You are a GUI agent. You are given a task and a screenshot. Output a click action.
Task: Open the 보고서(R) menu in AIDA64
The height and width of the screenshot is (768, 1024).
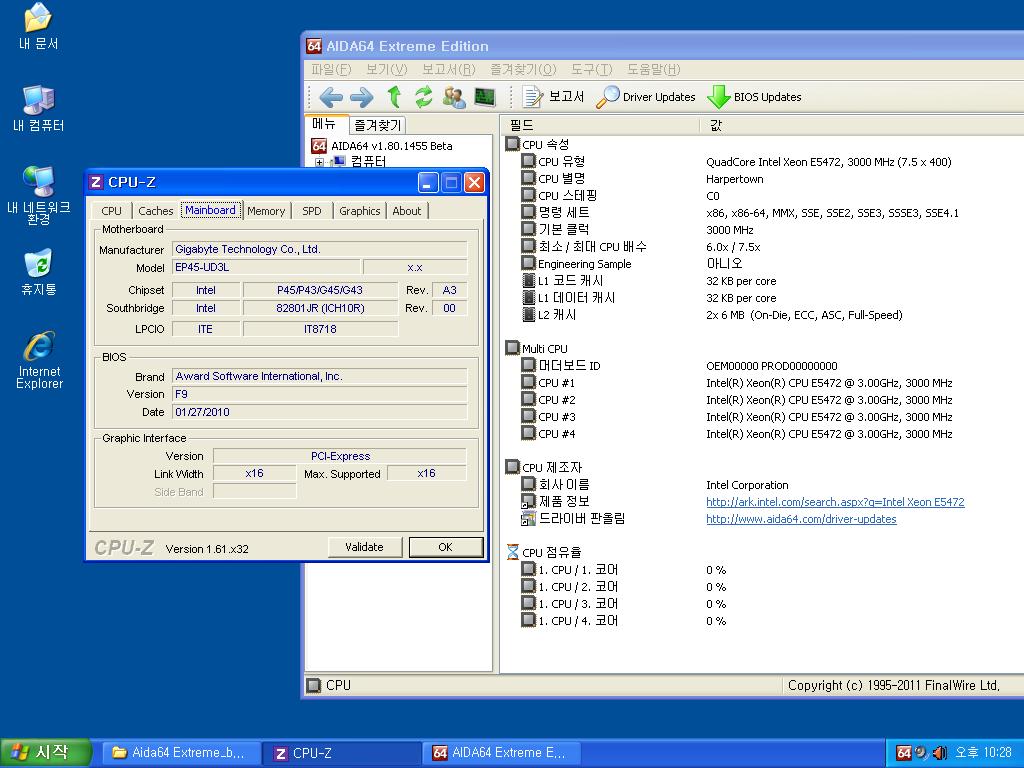point(449,69)
